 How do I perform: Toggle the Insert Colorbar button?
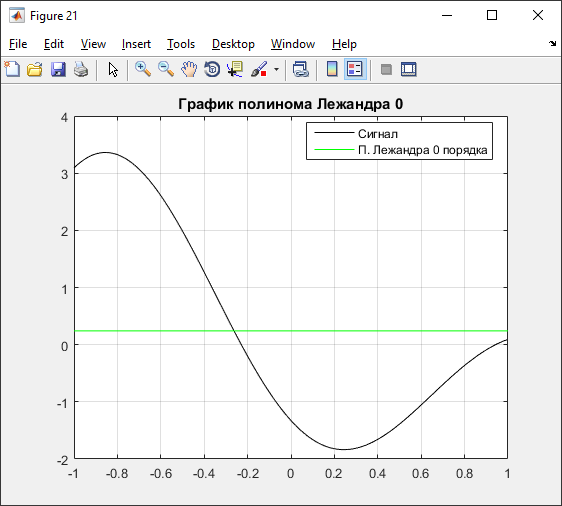[x=332, y=69]
